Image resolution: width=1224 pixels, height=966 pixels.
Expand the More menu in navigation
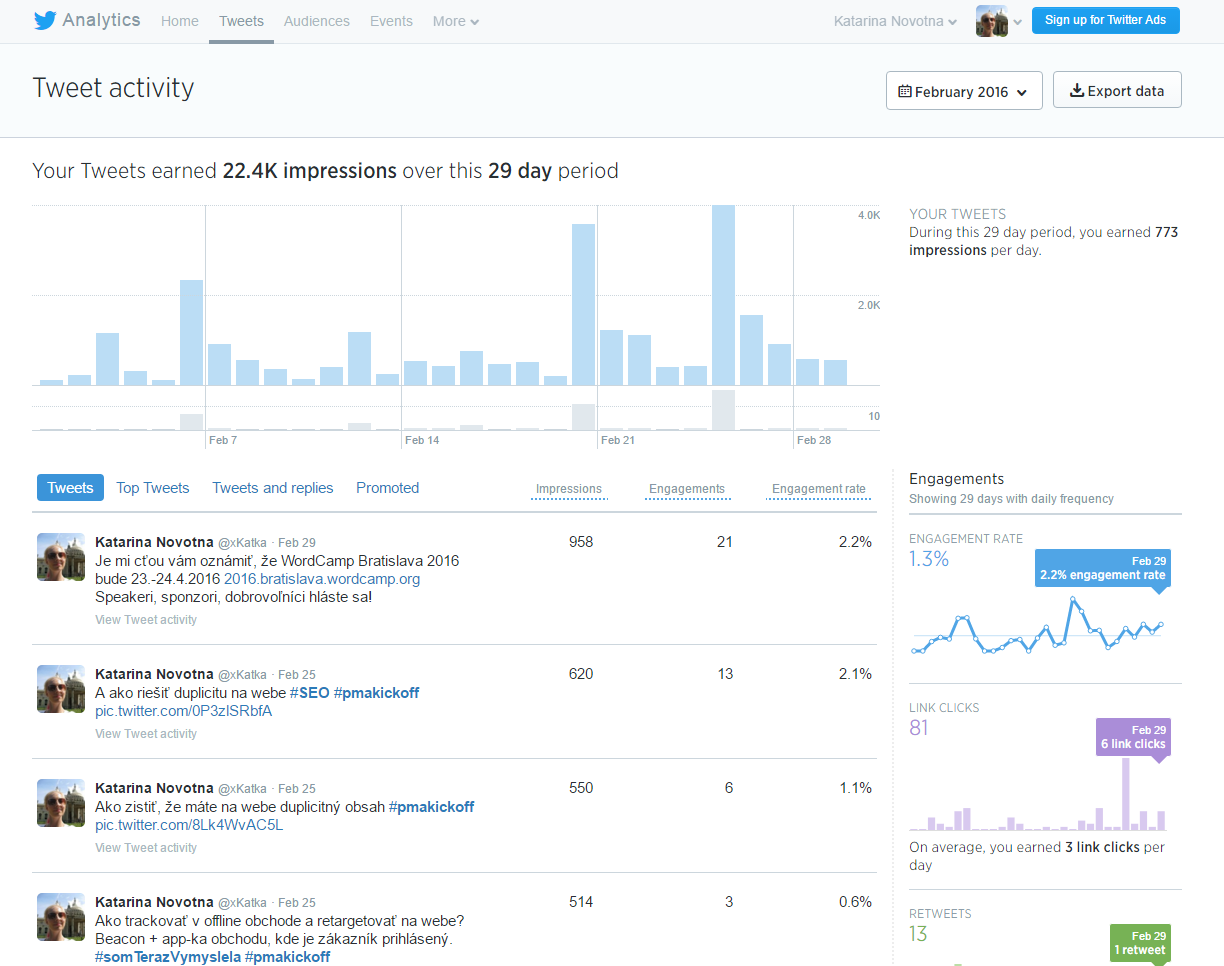(x=456, y=21)
